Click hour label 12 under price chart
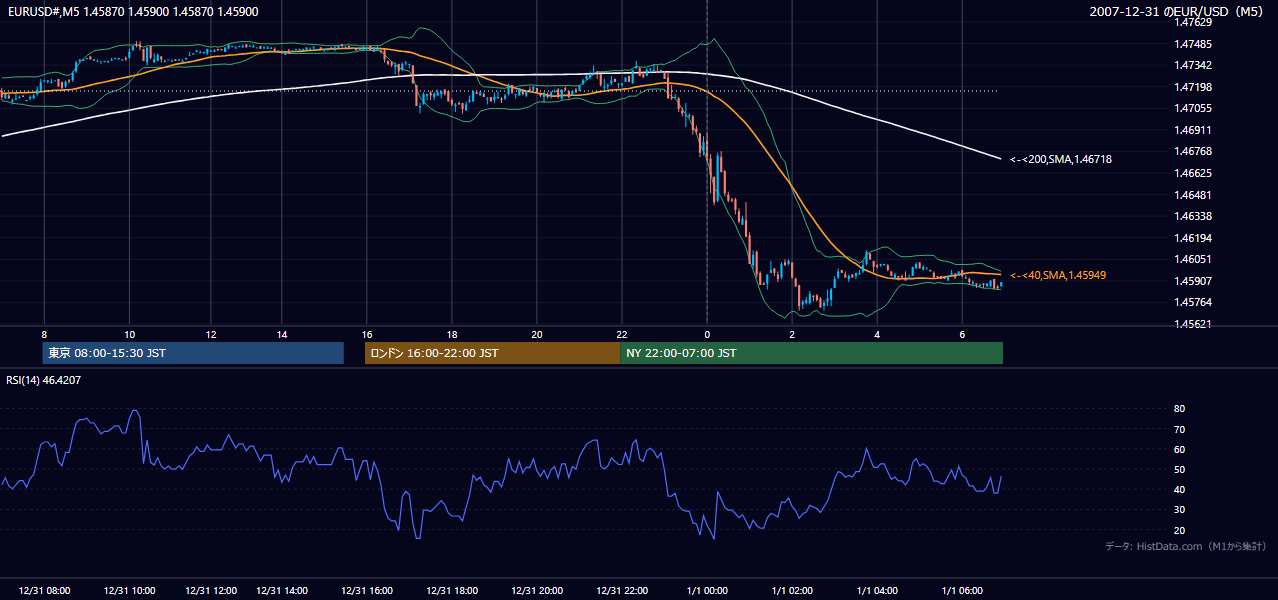 tap(211, 334)
